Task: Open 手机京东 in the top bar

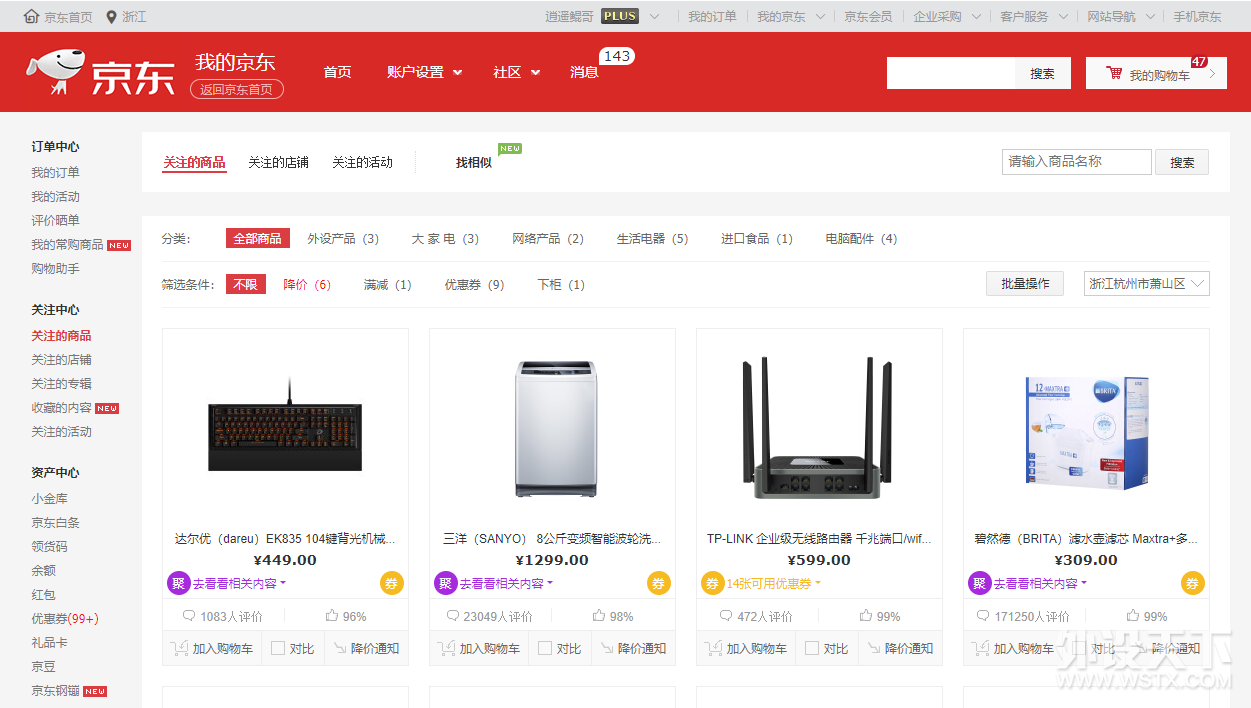Action: (1197, 17)
